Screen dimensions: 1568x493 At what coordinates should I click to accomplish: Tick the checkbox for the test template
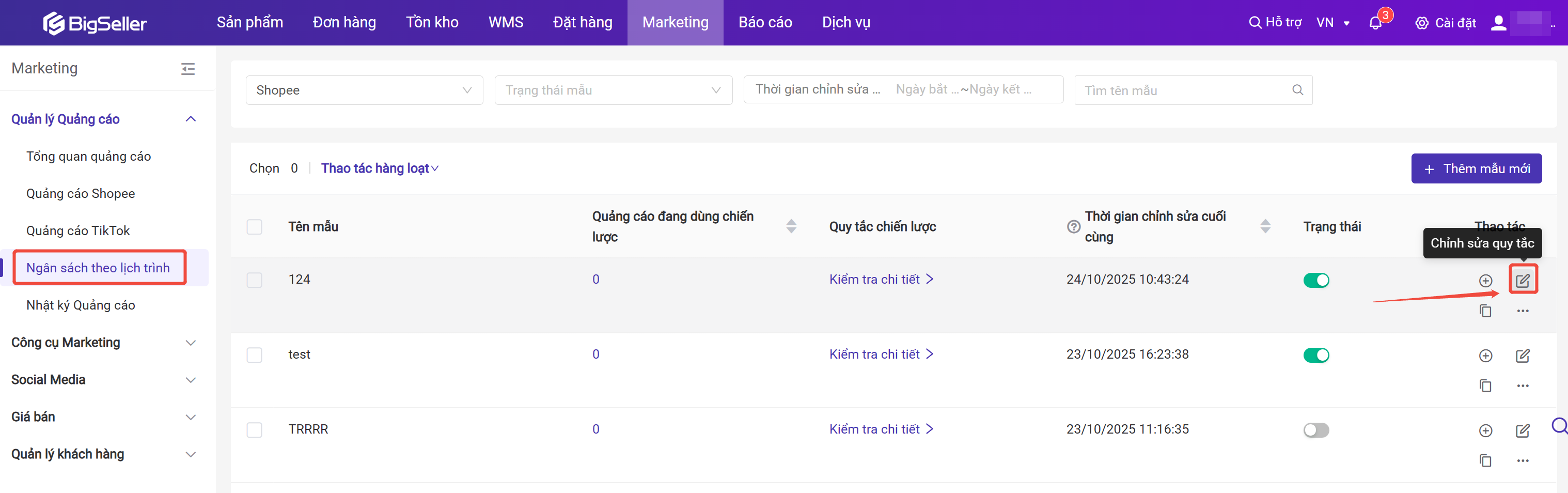point(255,355)
